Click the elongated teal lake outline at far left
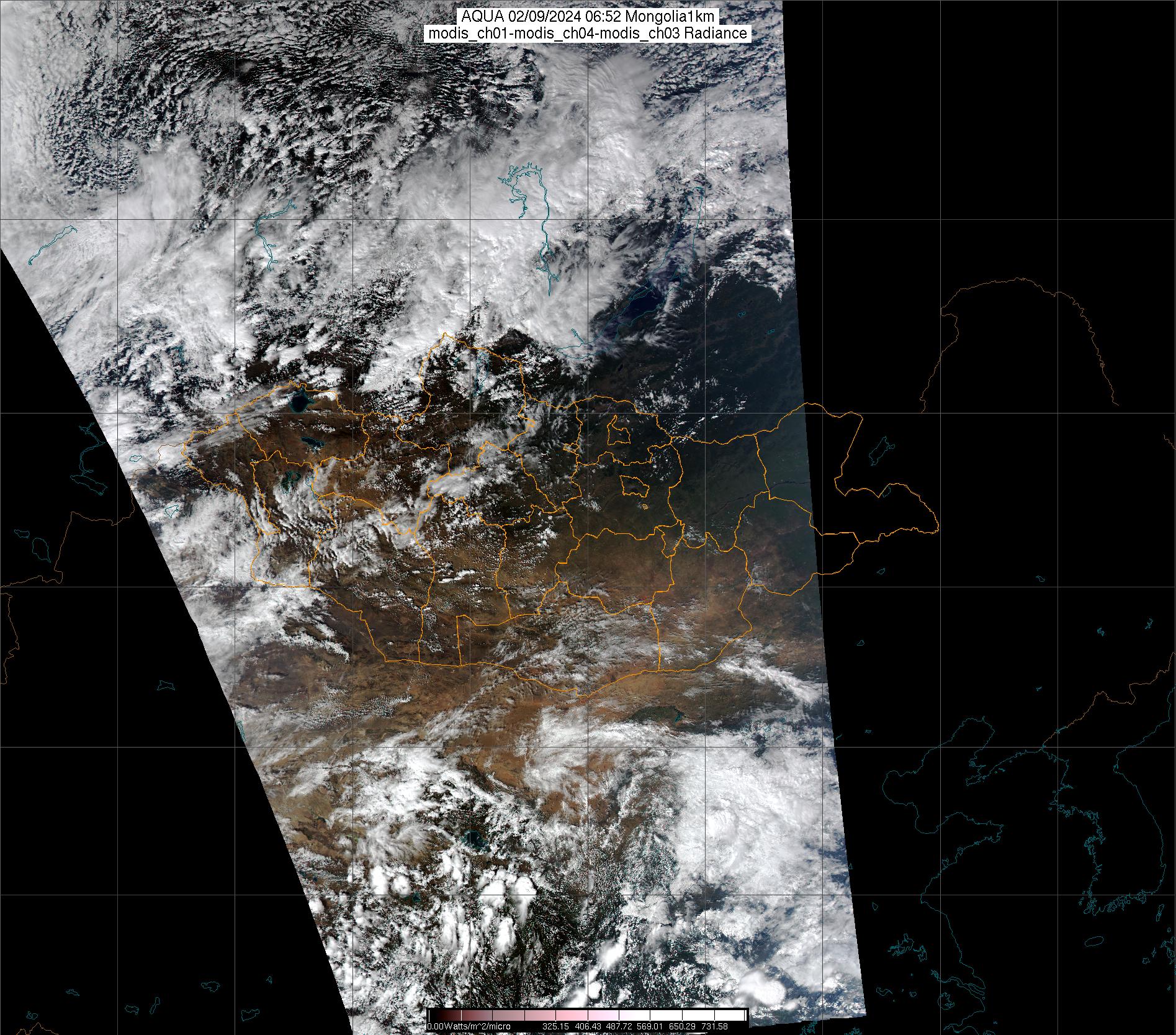The width and height of the screenshot is (1176, 1035). point(53,243)
